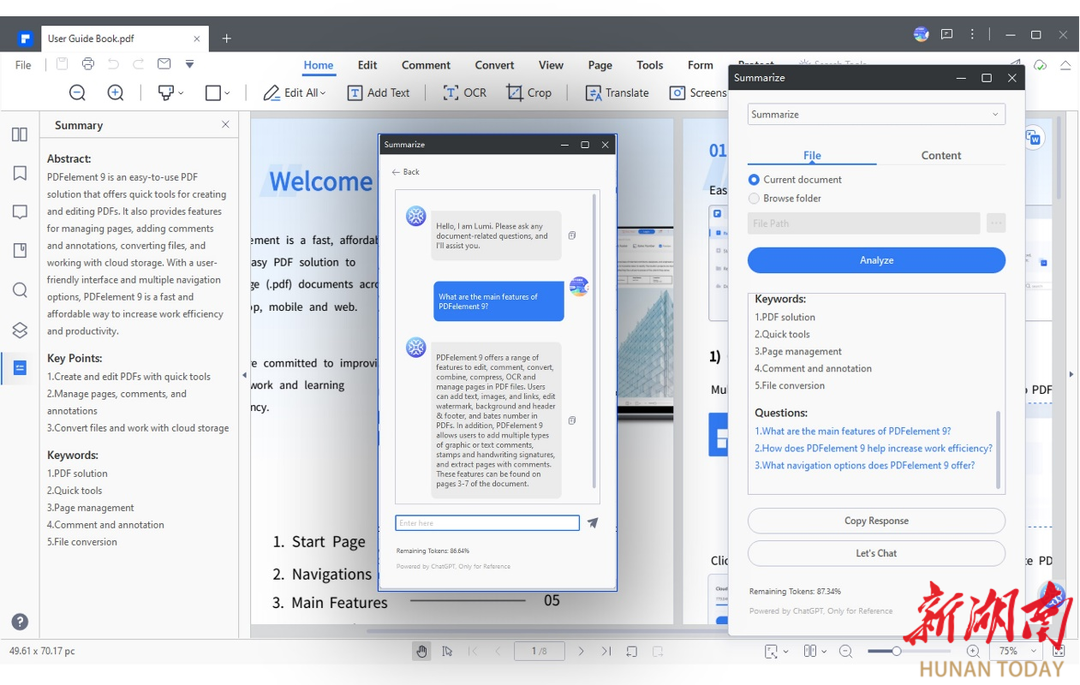Click question about navigation options
The image size is (1080, 685).
pyautogui.click(x=864, y=465)
